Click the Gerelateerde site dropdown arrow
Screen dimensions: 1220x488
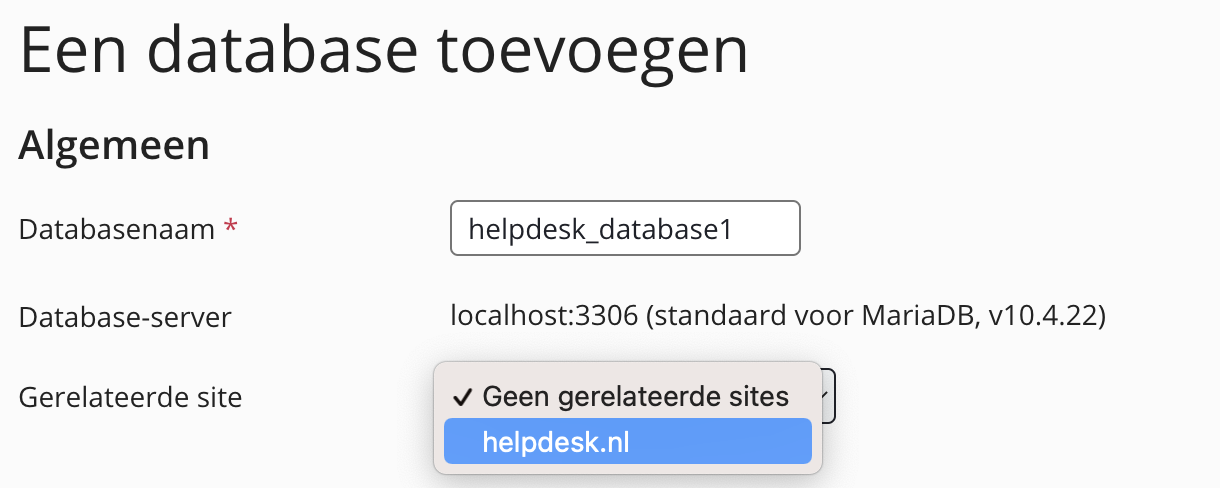(x=824, y=396)
